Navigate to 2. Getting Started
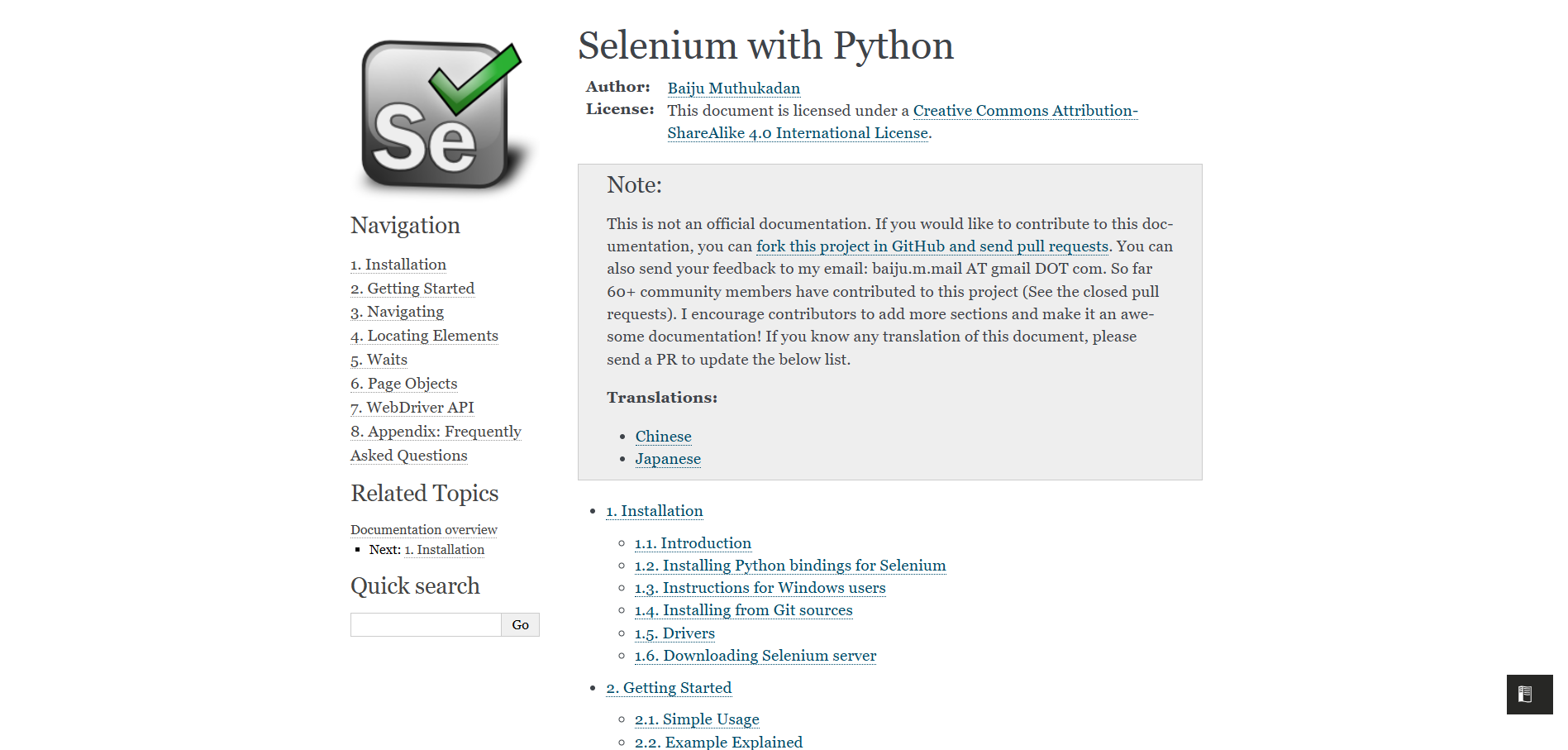Viewport: 1568px width, 750px height. point(412,289)
